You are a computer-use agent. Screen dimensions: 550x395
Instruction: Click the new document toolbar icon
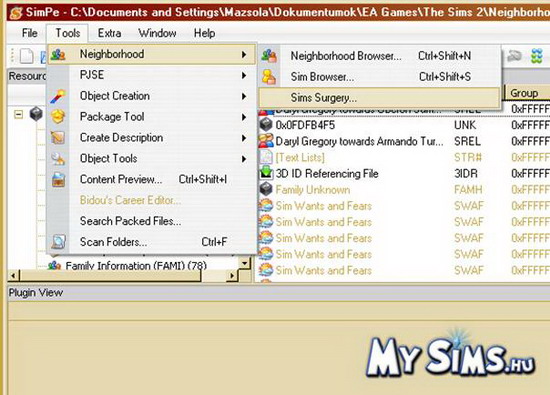[27, 56]
